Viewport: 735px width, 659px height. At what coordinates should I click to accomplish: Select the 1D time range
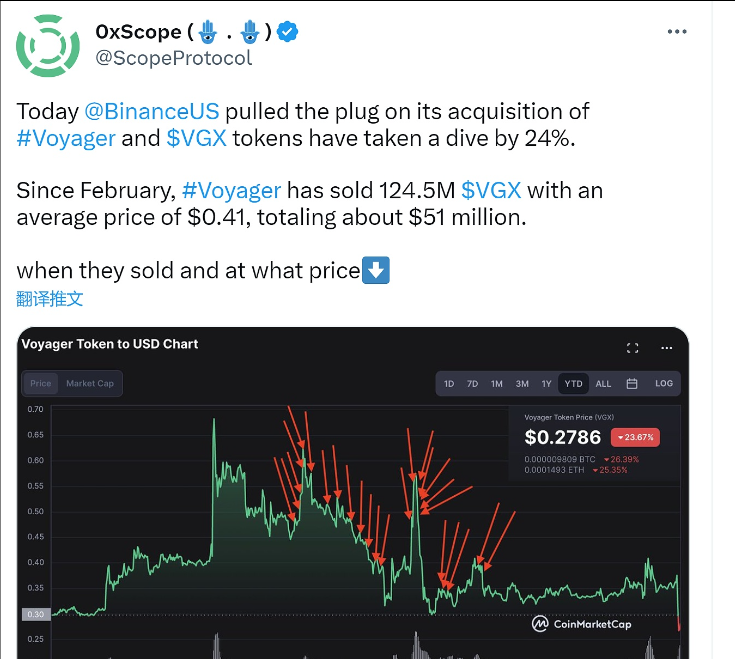449,384
